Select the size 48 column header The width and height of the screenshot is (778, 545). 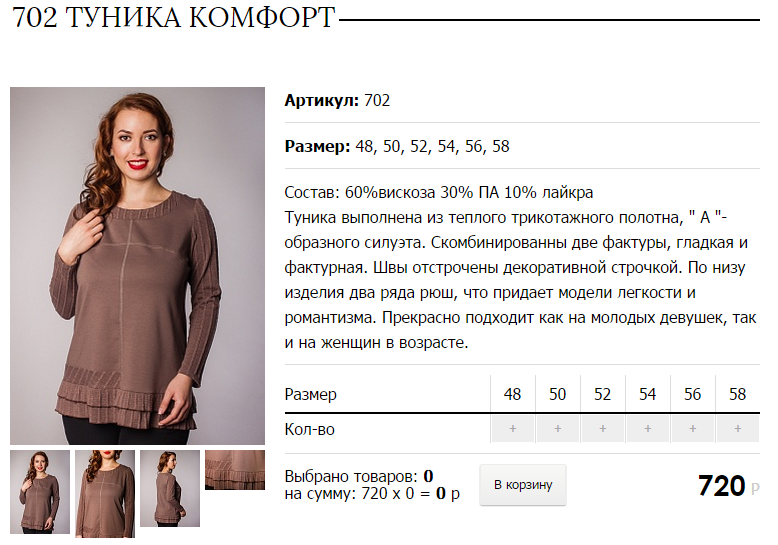pos(513,394)
